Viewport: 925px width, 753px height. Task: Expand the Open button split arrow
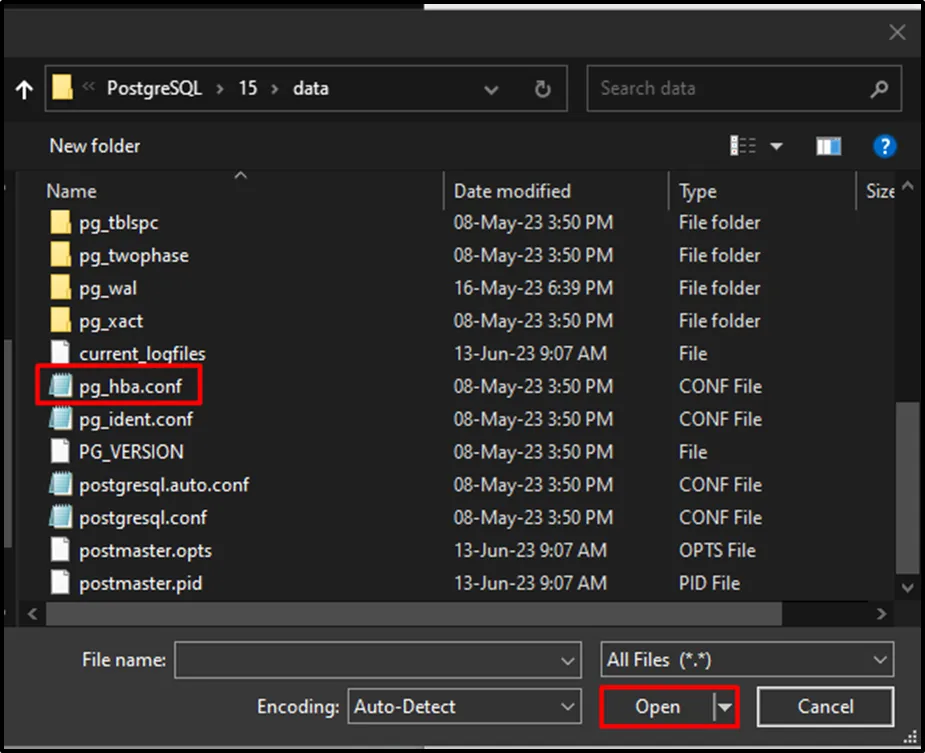click(725, 707)
